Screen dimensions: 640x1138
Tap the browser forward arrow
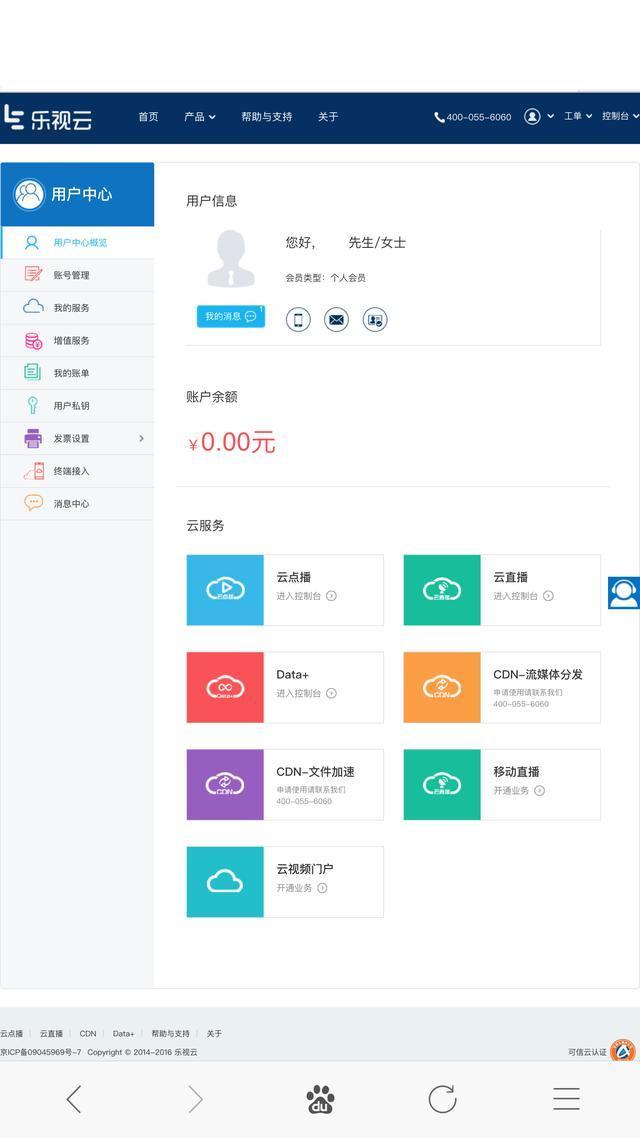click(195, 1100)
